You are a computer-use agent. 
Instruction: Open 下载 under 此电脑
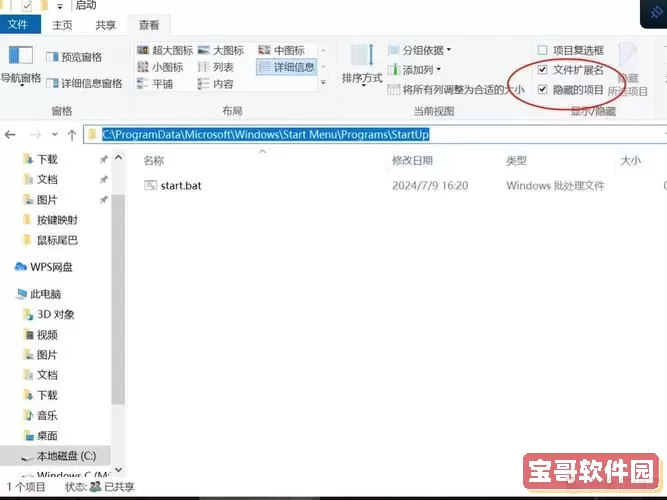click(47, 395)
